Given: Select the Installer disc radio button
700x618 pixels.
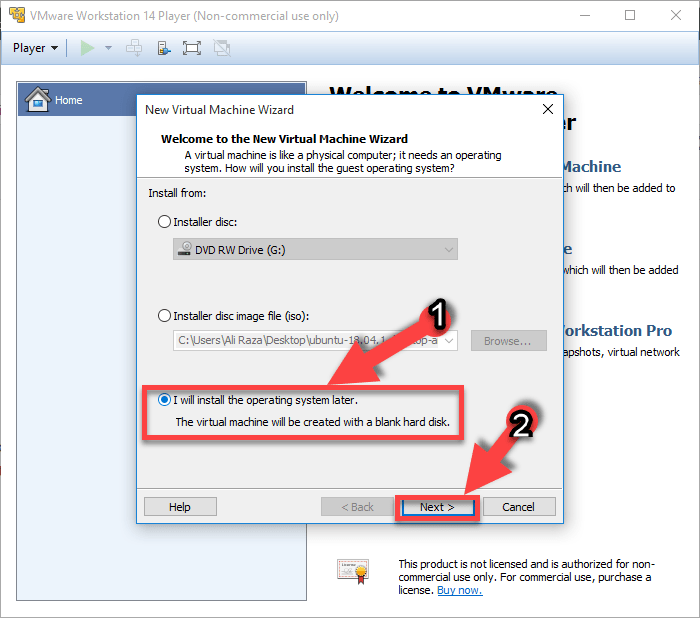Looking at the screenshot, I should pyautogui.click(x=165, y=222).
